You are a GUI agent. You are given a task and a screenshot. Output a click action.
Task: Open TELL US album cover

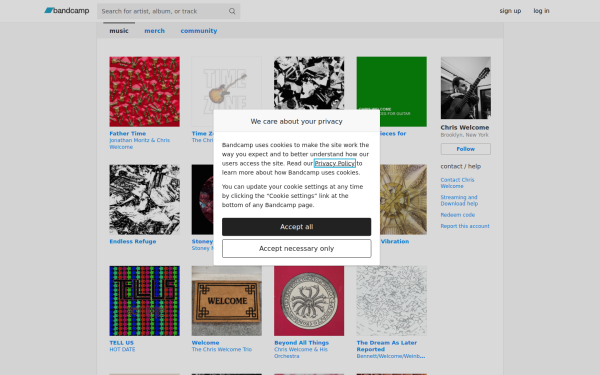coord(144,301)
